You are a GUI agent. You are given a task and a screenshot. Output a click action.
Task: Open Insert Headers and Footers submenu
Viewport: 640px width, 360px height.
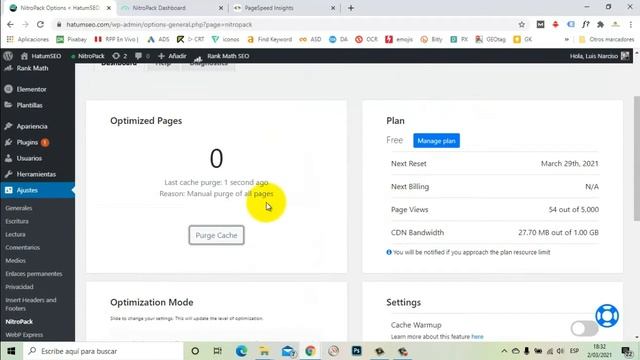[31, 304]
